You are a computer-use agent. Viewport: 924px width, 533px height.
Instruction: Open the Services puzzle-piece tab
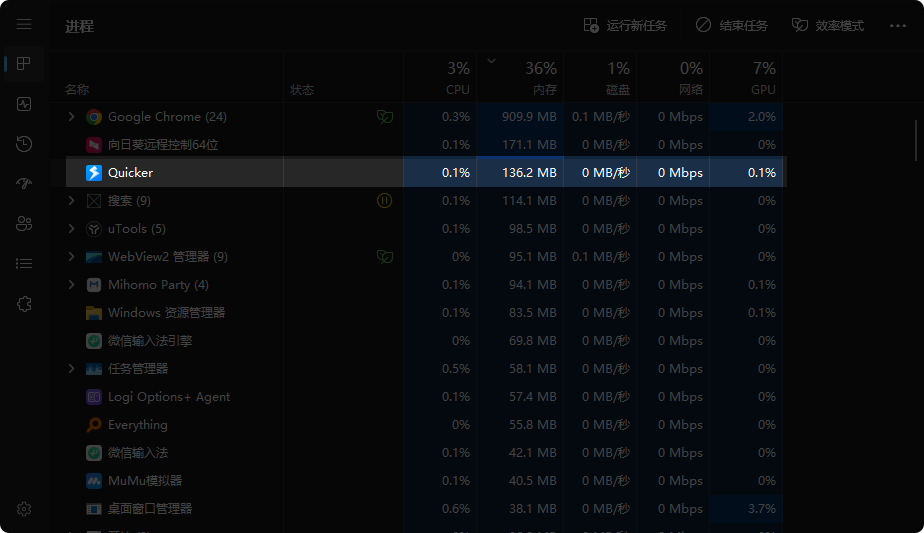tap(24, 304)
